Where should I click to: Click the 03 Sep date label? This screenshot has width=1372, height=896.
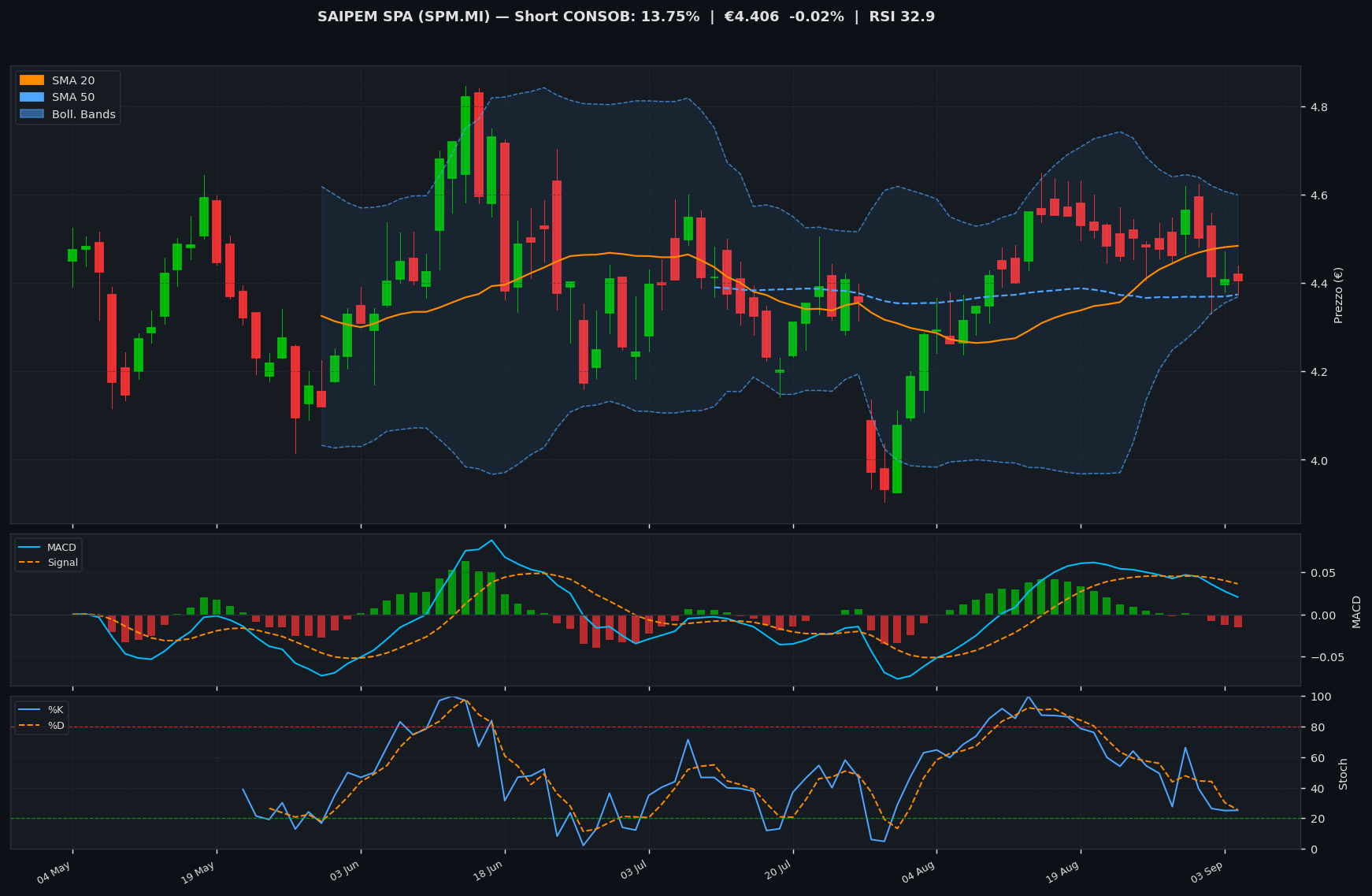click(x=1207, y=872)
